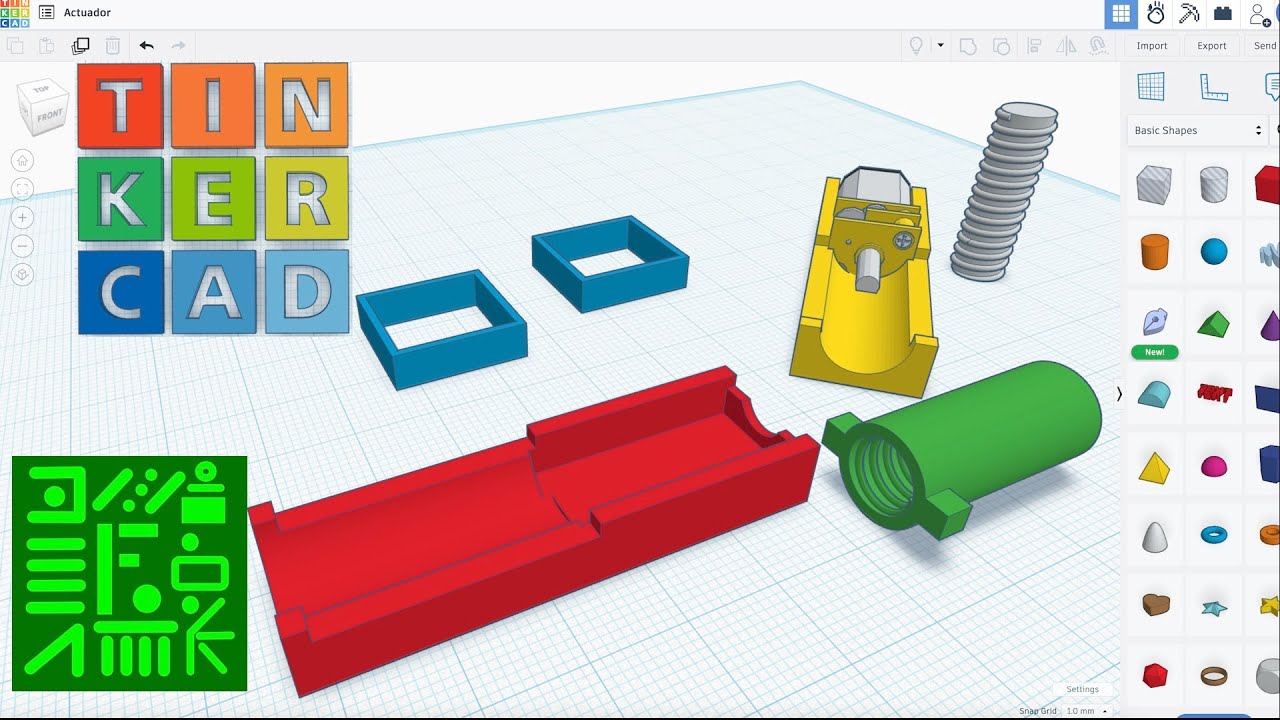
Task: Click the TOP/FRONT view cube
Action: pos(43,108)
